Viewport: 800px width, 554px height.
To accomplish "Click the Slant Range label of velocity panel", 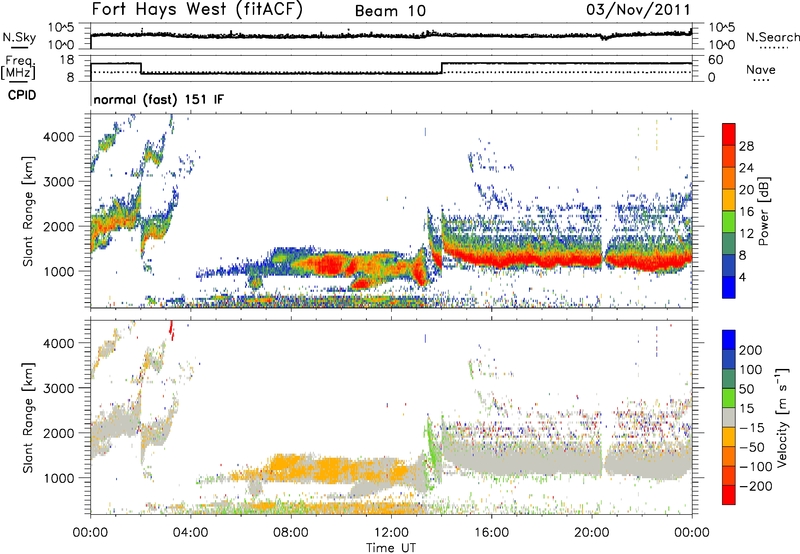I will point(28,418).
